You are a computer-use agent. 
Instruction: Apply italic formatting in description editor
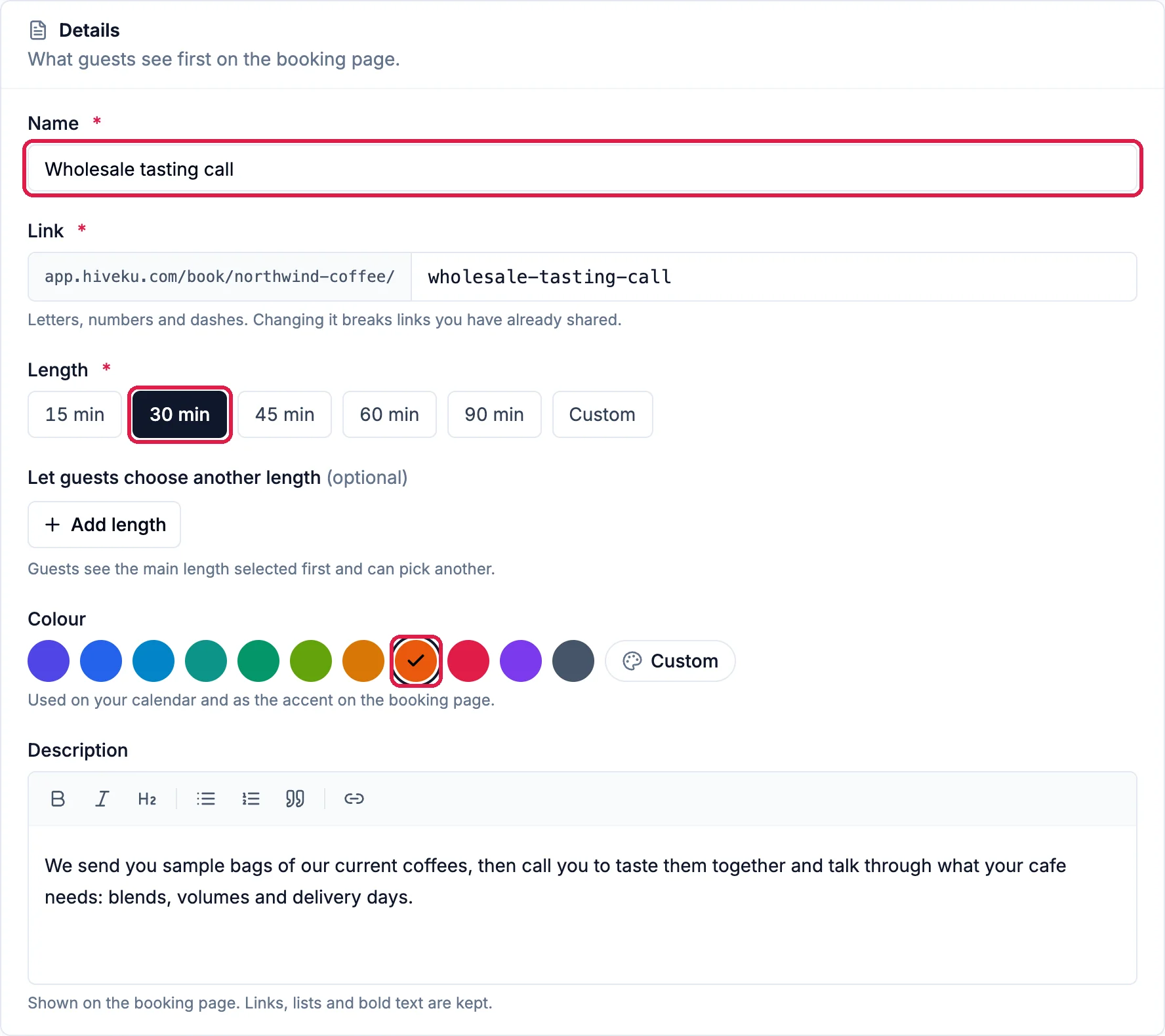(x=102, y=799)
